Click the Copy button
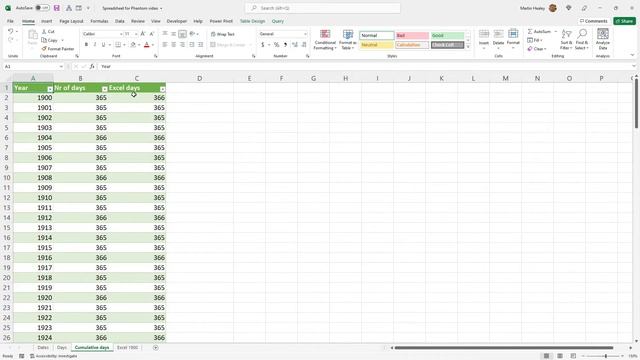 [50, 40]
